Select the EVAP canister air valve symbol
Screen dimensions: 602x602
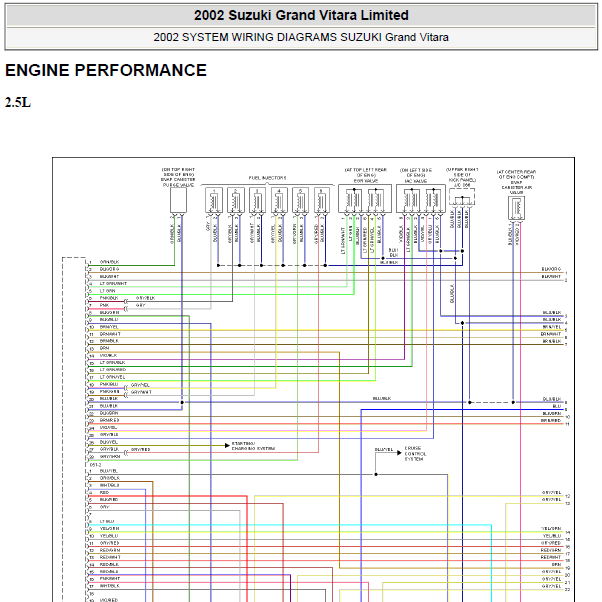pos(516,208)
